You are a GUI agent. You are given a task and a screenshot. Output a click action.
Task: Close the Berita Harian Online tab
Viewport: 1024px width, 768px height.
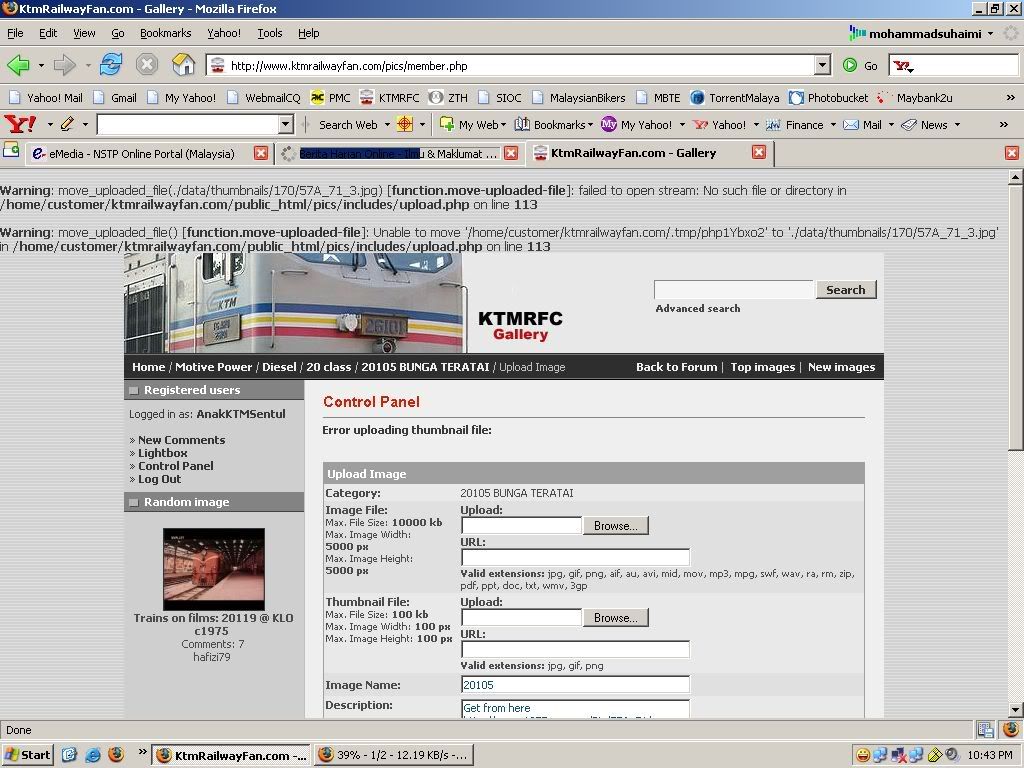511,153
